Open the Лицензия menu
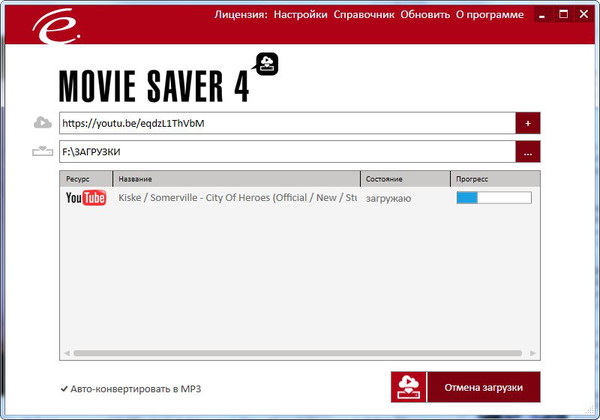This screenshot has width=600, height=420. coord(241,15)
